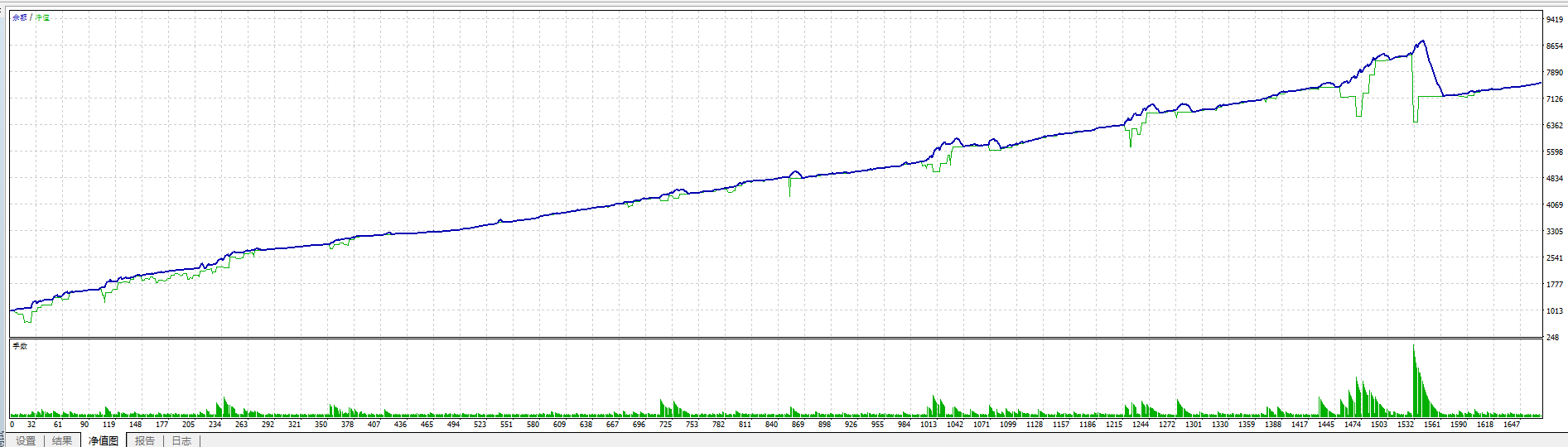The image size is (1568, 447).
Task: Select the 净值图 tab
Action: 104,440
